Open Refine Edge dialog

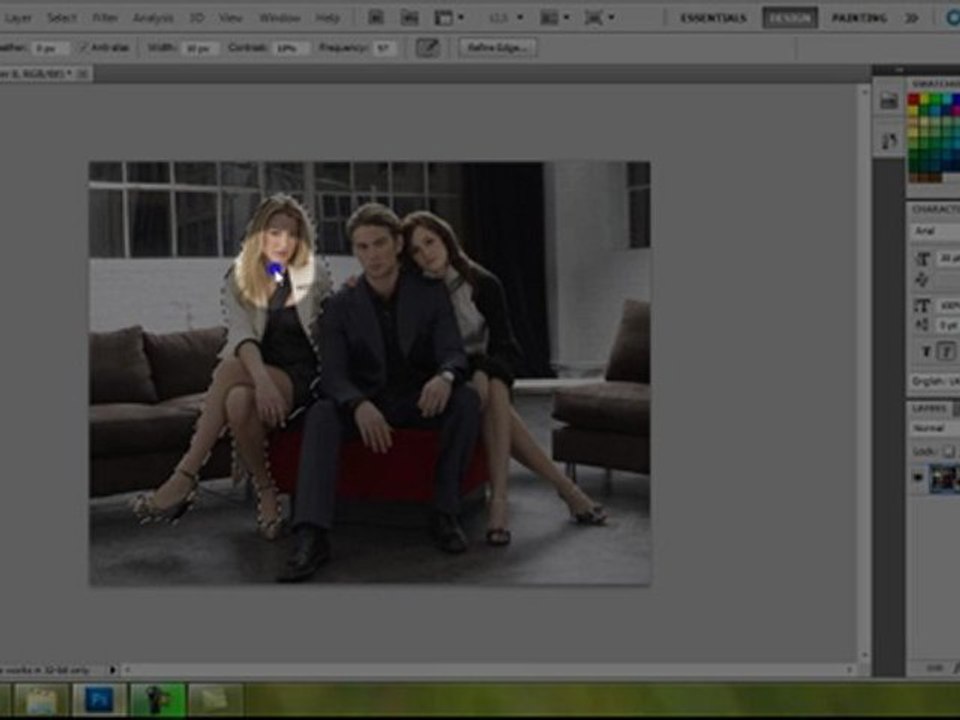pyautogui.click(x=498, y=48)
